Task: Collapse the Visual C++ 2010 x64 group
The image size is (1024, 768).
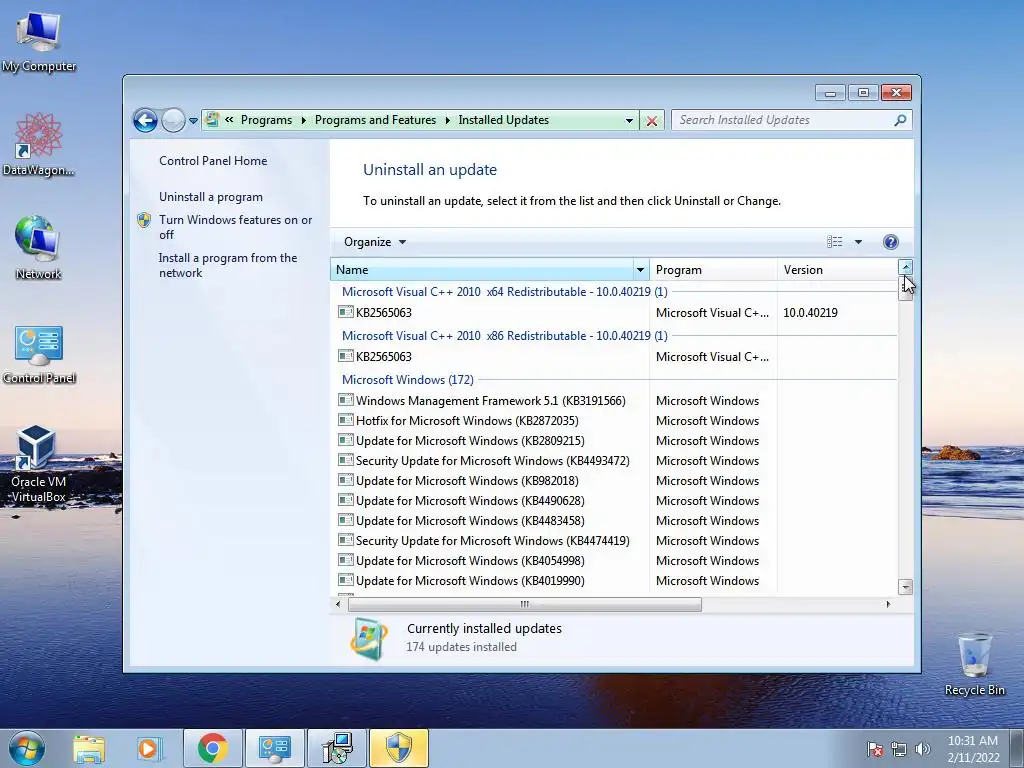Action: click(x=504, y=292)
